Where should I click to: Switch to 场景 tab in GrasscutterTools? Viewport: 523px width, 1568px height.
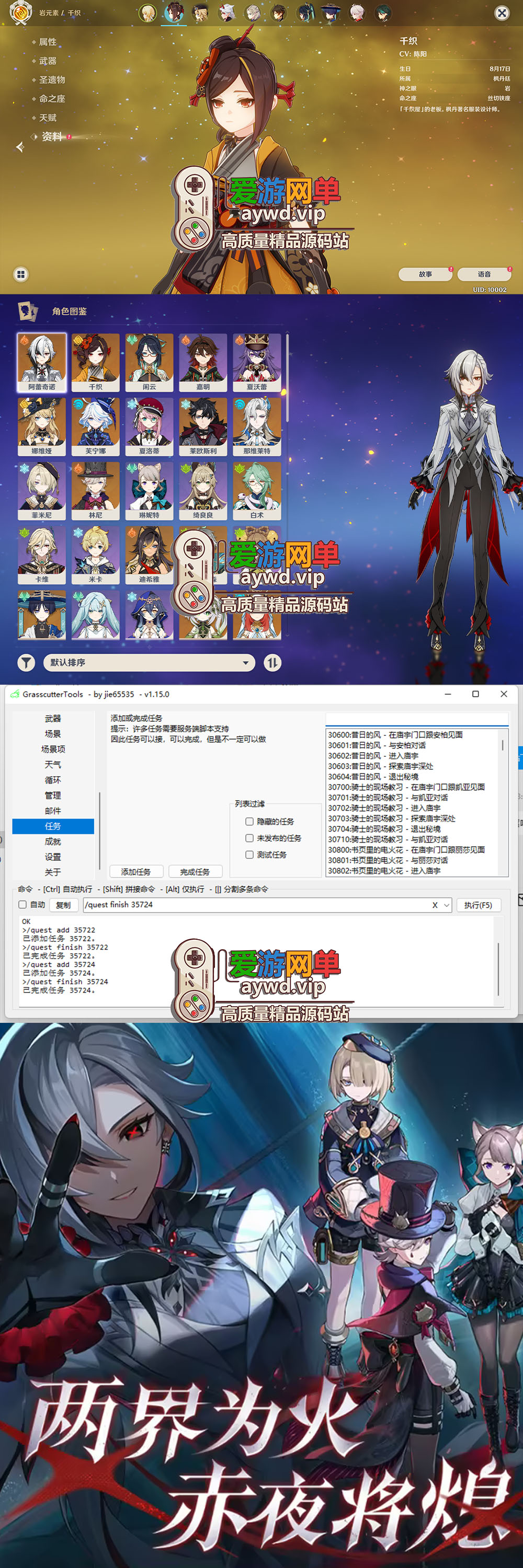pyautogui.click(x=53, y=734)
